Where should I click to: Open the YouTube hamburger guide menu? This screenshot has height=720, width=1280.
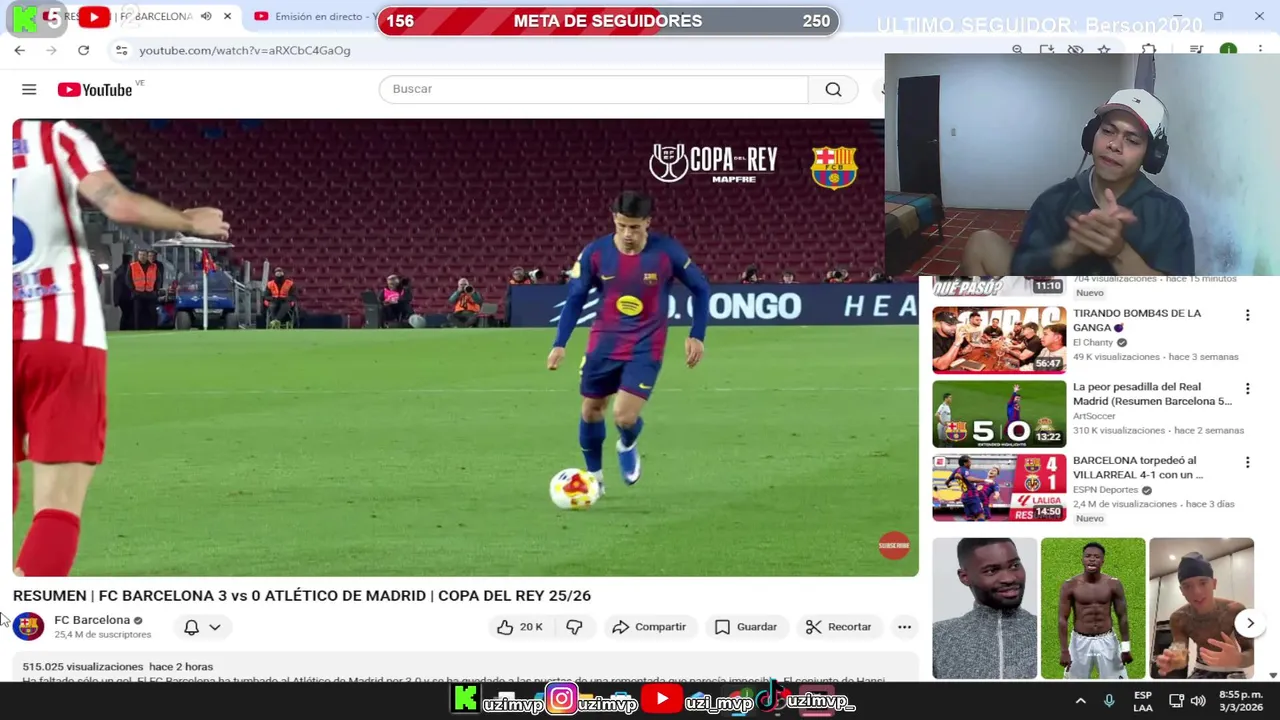[x=29, y=90]
